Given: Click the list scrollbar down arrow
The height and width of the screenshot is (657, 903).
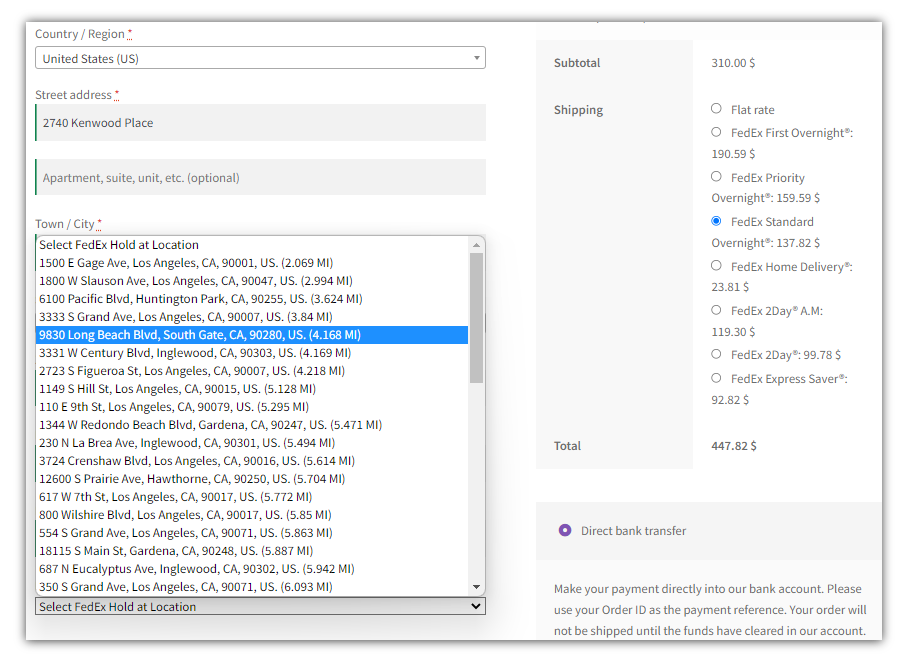Looking at the screenshot, I should pos(476,587).
